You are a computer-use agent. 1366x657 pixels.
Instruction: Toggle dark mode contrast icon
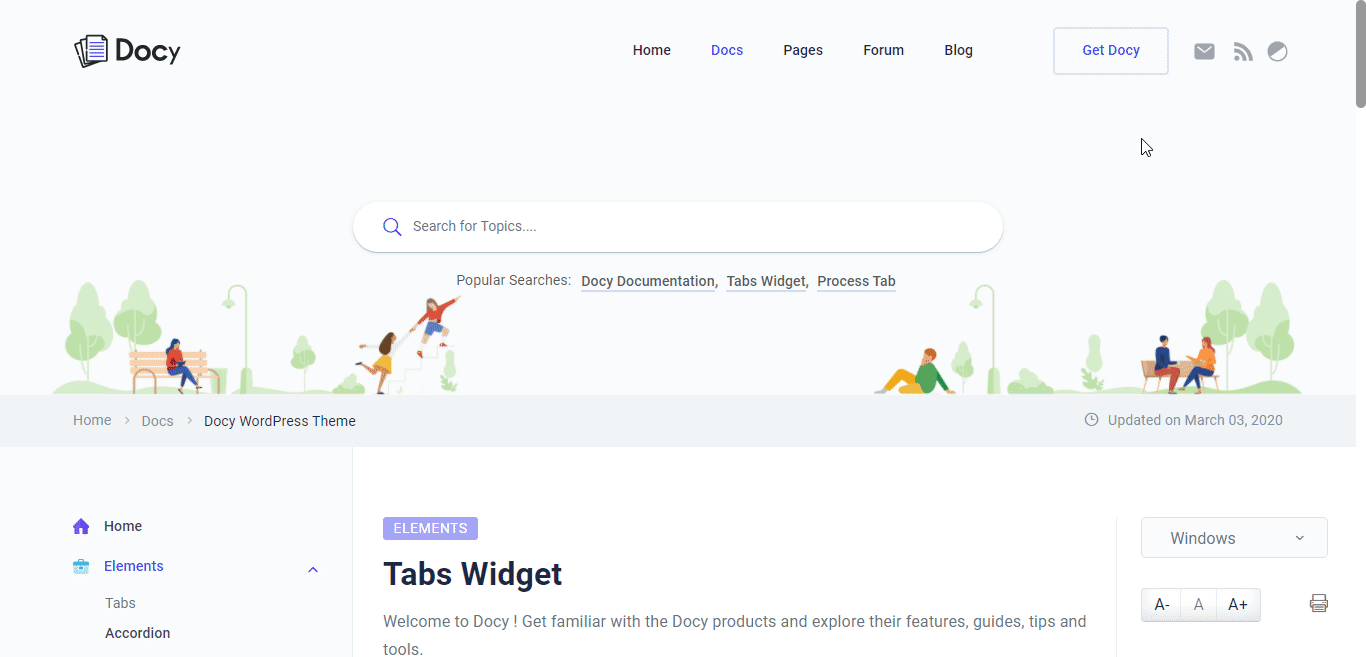pos(1277,51)
